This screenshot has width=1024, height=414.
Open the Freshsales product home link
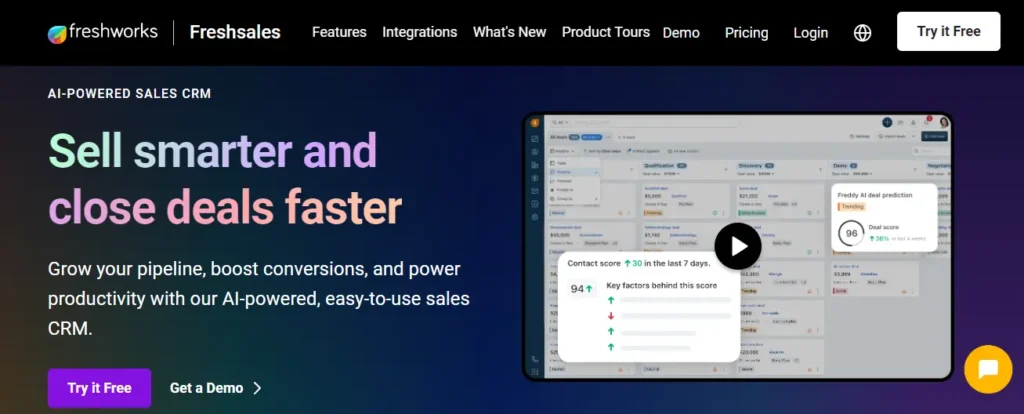tap(235, 32)
